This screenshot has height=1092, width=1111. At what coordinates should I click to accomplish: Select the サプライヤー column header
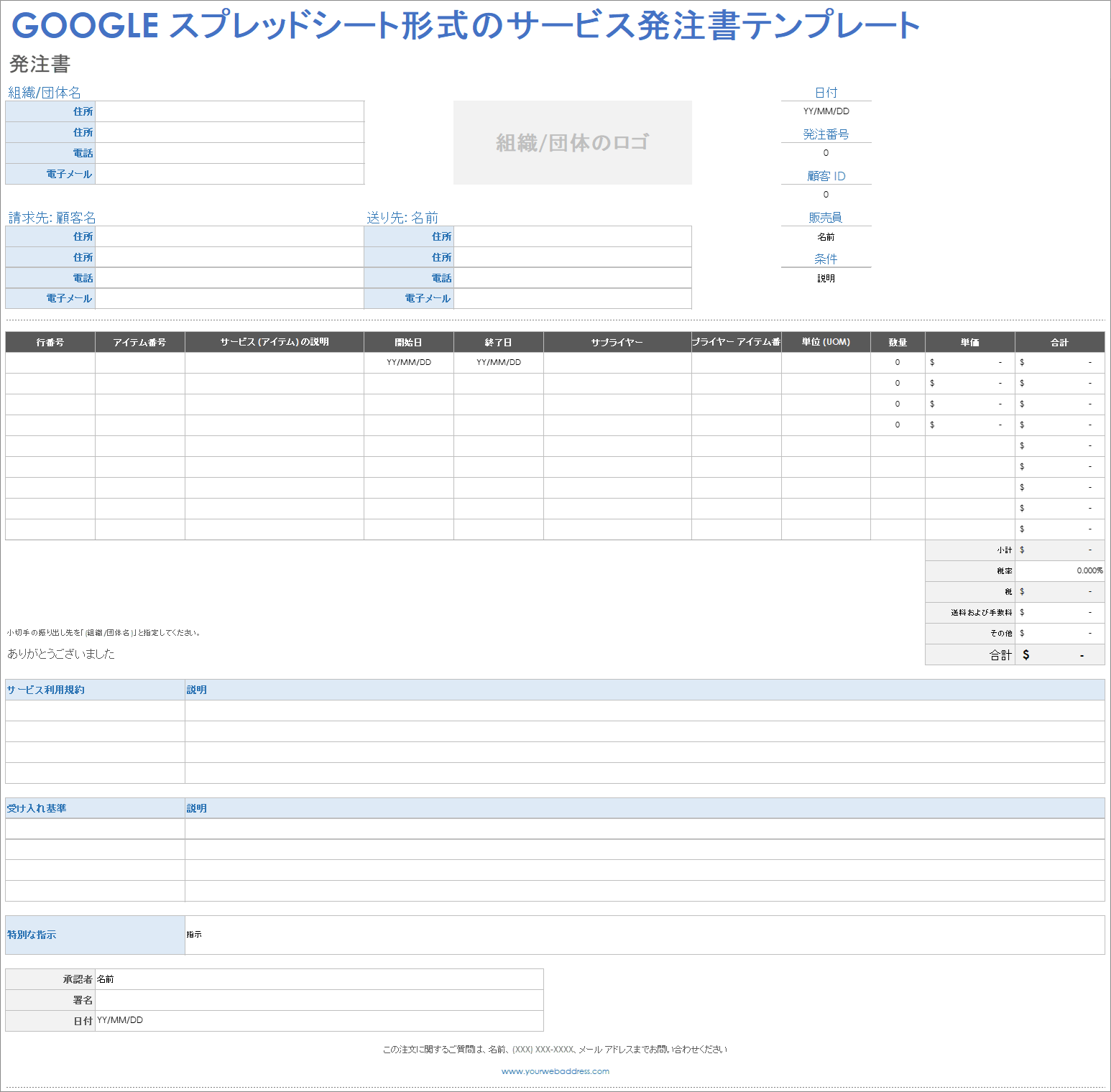coord(617,342)
